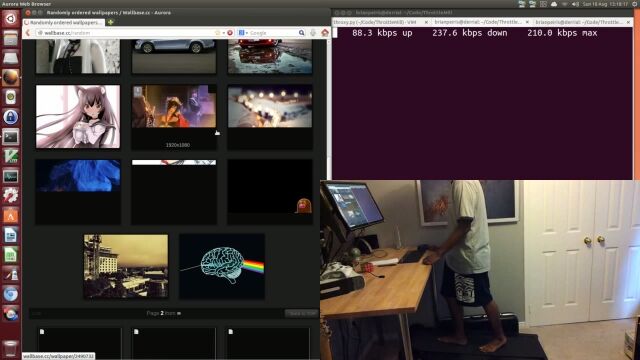
Task: Open the Google Chrome launcher icon
Action: point(11,313)
